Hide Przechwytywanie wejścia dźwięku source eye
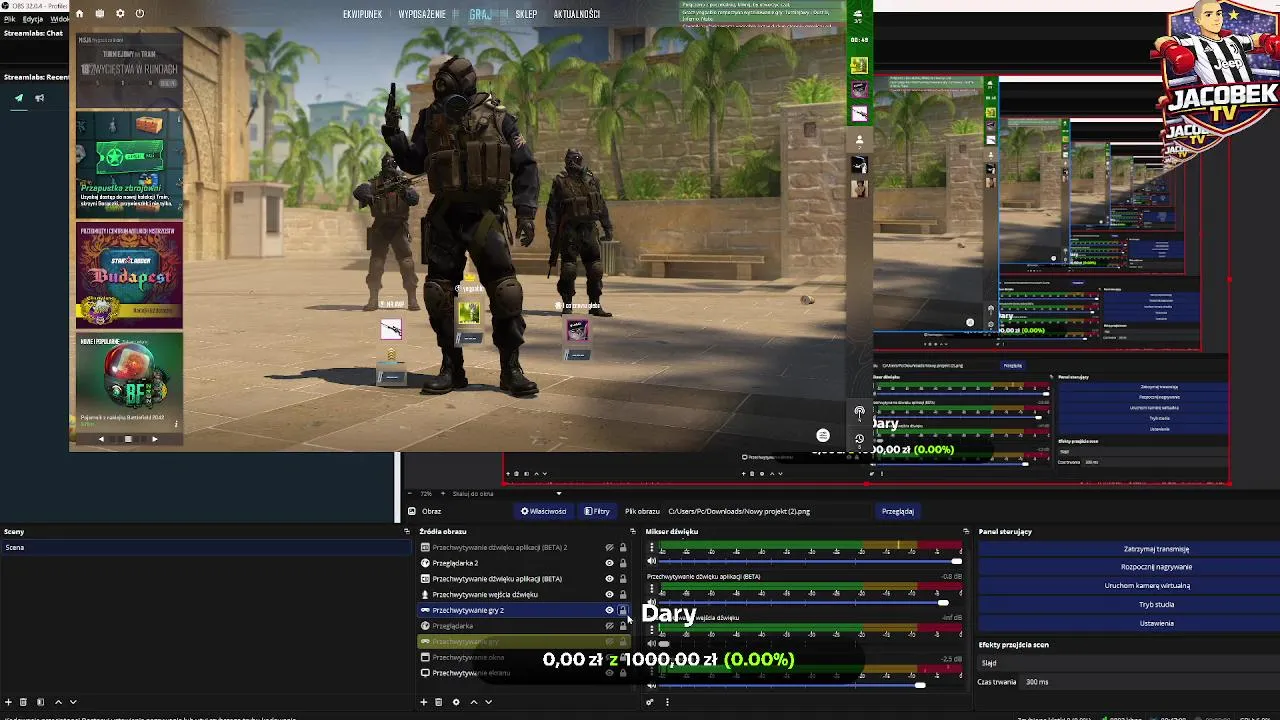The image size is (1280, 720). pyautogui.click(x=609, y=595)
